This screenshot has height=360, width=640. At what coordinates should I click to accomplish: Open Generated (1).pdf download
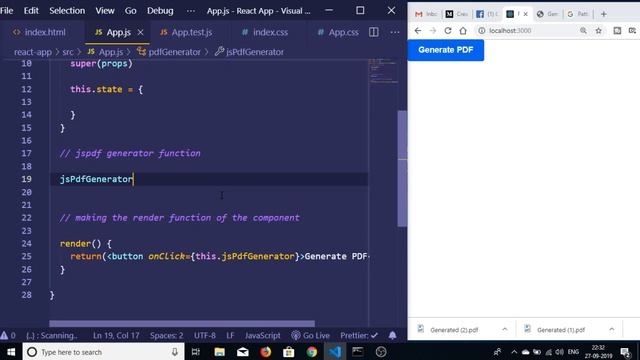coord(560,330)
